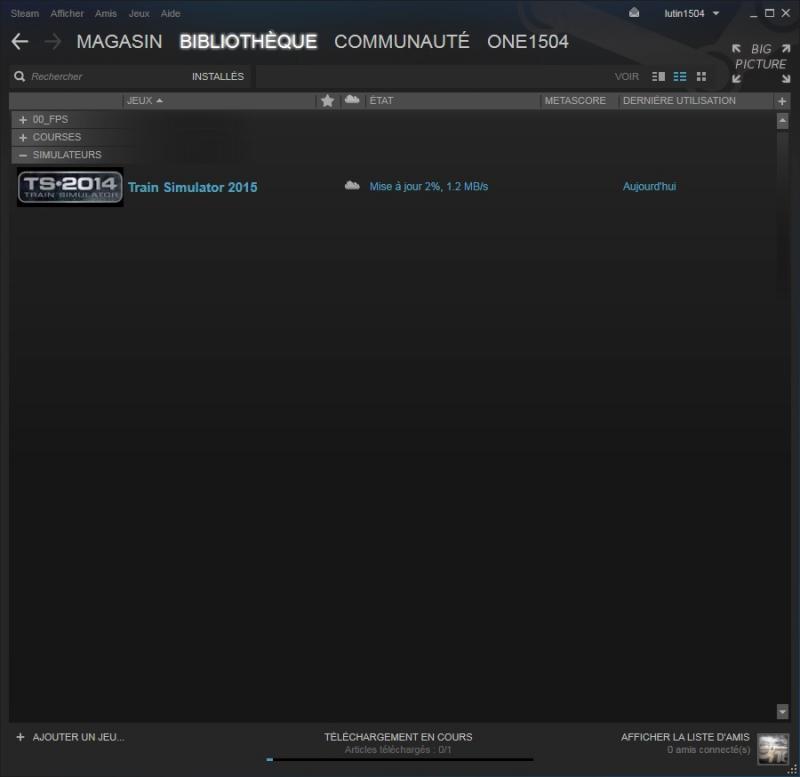Viewport: 800px width, 777px height.
Task: Sort by favorites star column
Action: click(x=328, y=101)
